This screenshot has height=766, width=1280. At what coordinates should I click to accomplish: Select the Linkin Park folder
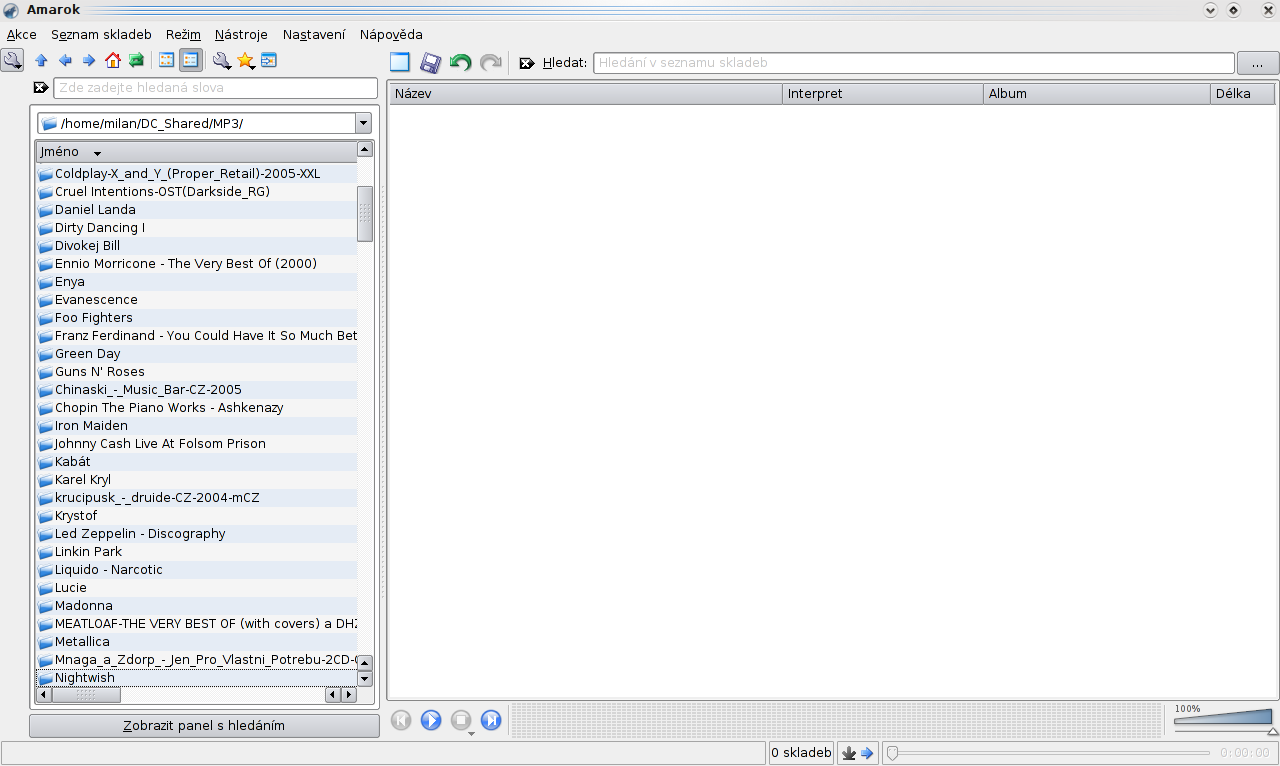[88, 552]
